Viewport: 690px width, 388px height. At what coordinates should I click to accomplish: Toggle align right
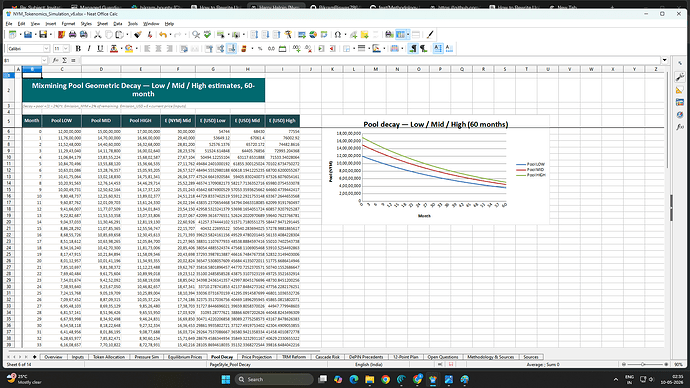[169, 48]
